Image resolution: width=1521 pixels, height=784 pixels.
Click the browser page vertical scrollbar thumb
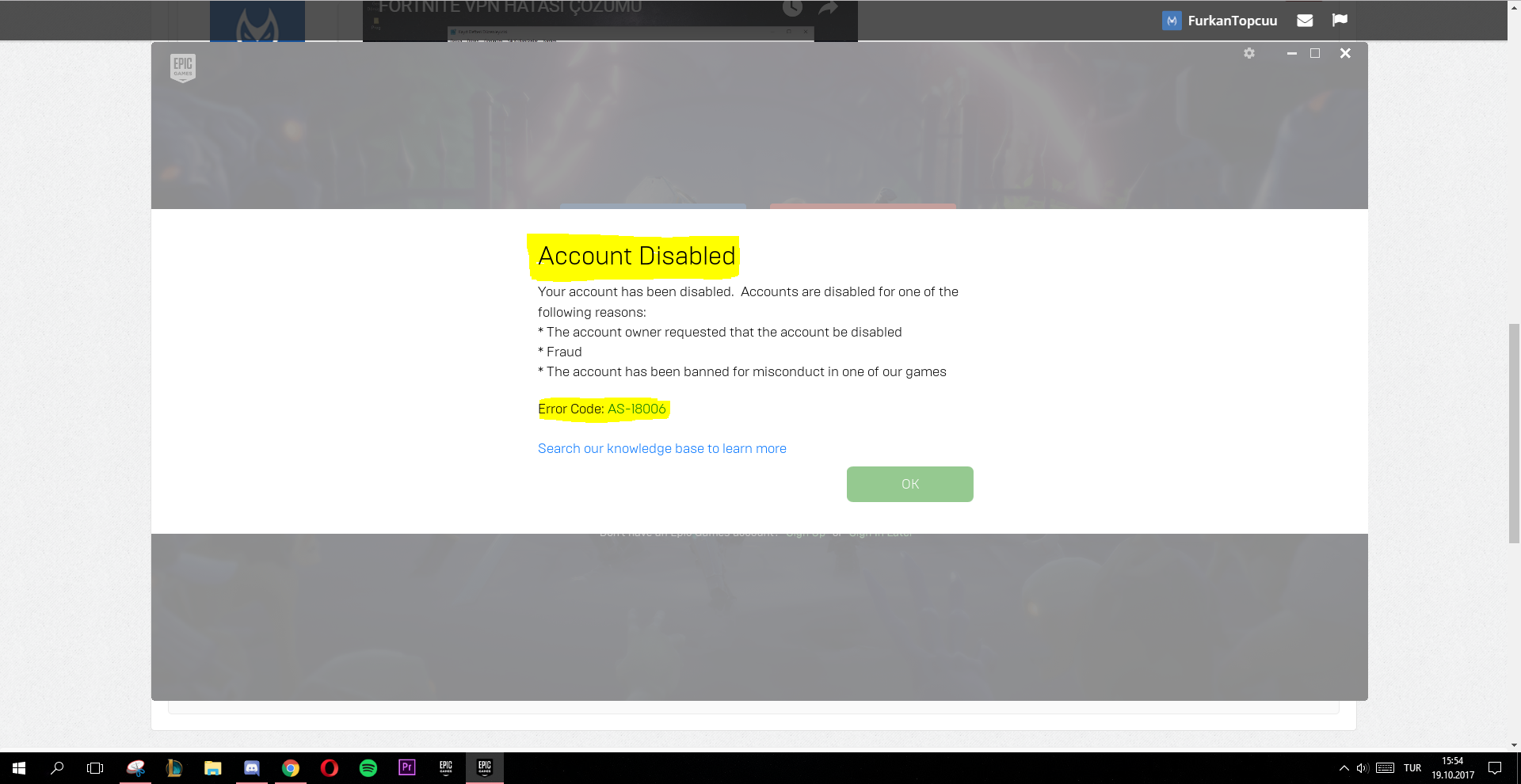pos(1514,433)
